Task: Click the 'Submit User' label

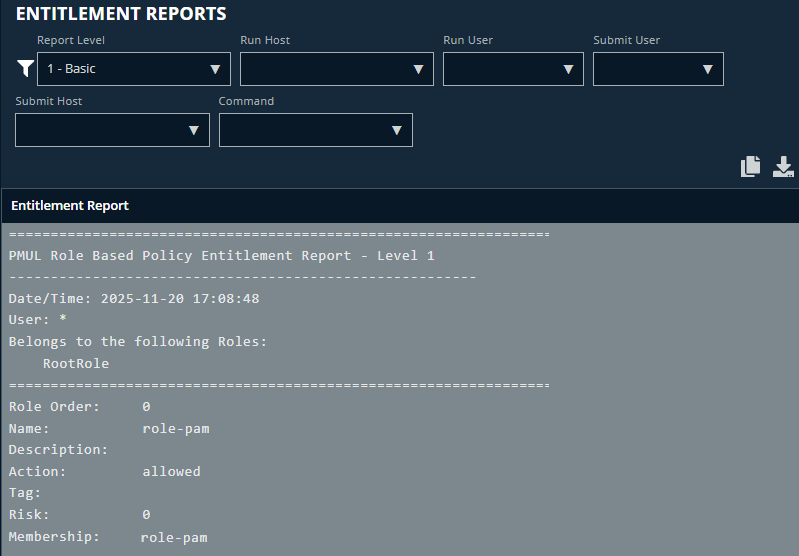Action: pos(626,40)
